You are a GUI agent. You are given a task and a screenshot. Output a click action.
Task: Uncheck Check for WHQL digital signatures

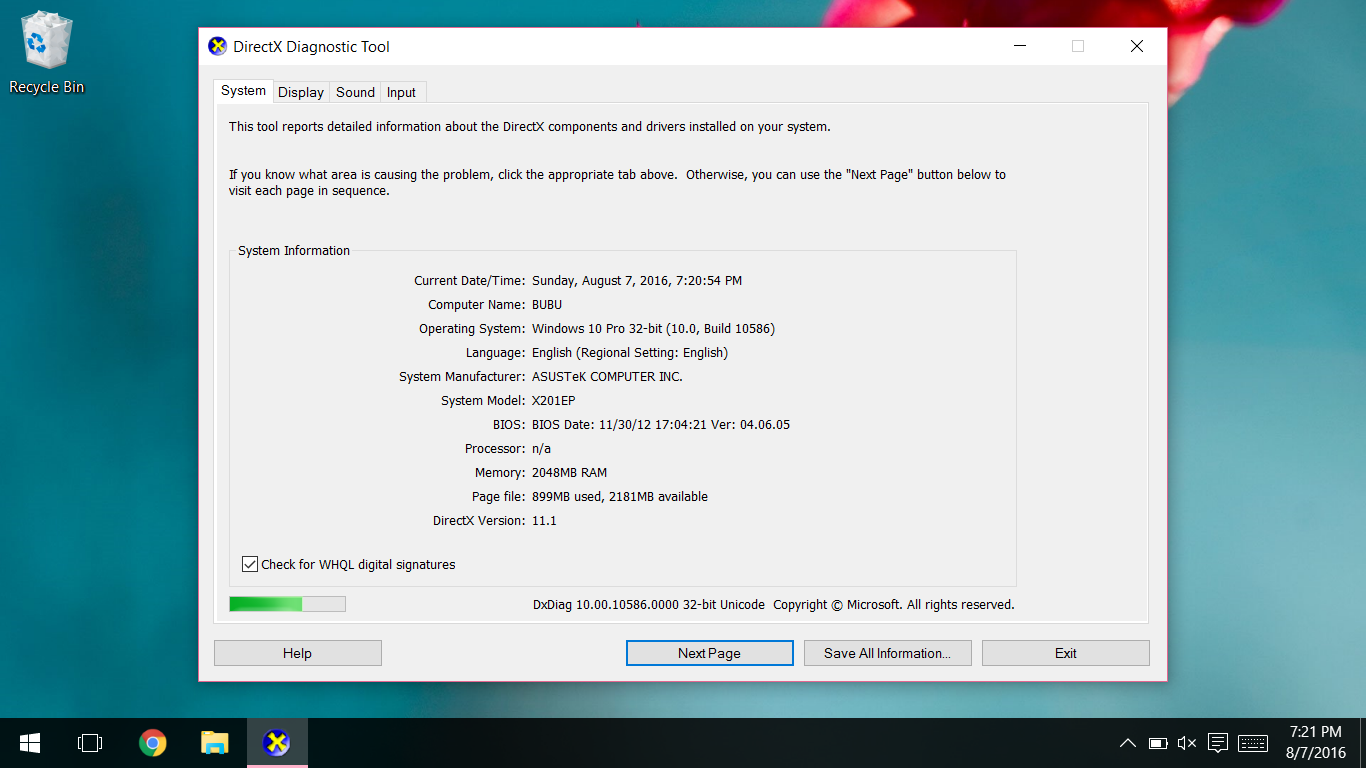[x=250, y=564]
